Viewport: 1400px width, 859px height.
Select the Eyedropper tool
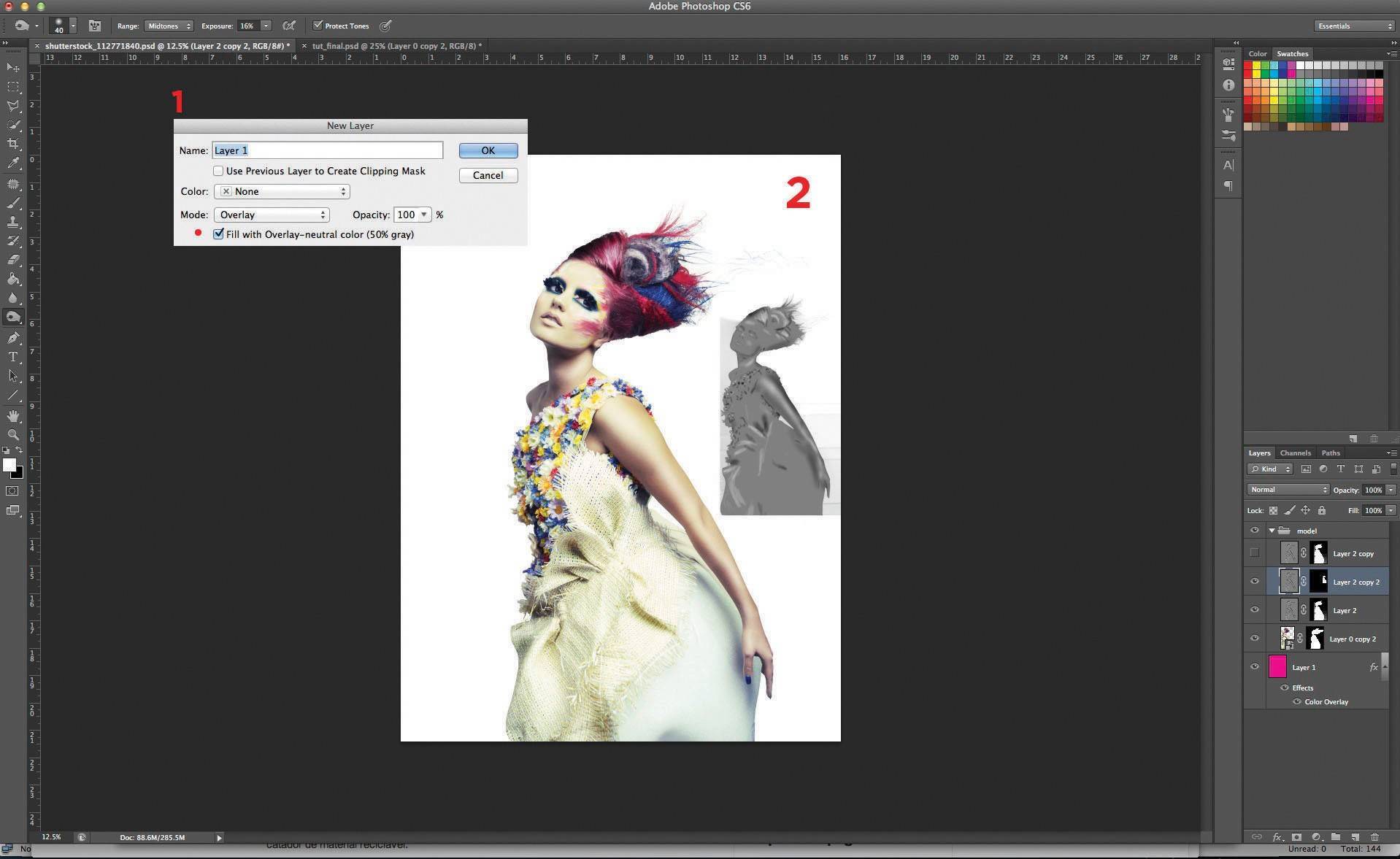click(x=13, y=163)
